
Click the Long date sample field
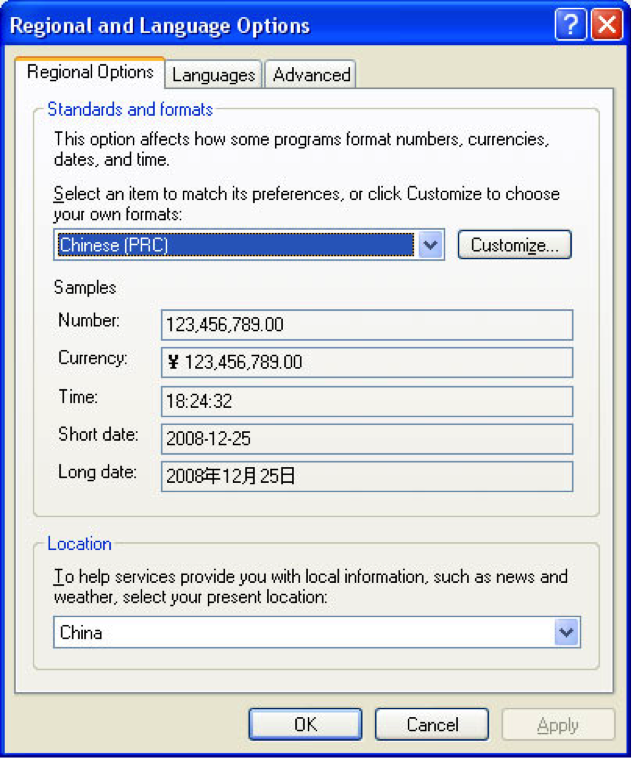366,476
